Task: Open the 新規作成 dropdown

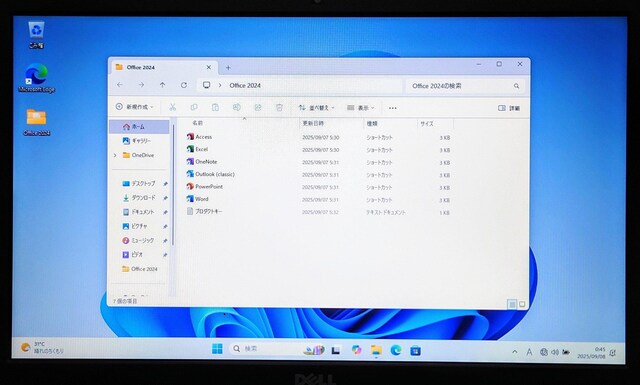Action: click(x=135, y=107)
